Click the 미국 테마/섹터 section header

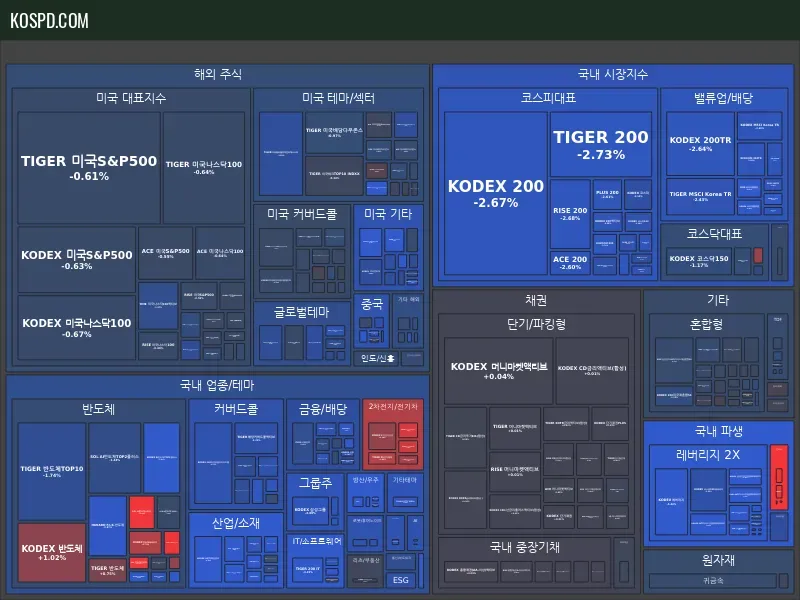pyautogui.click(x=338, y=98)
